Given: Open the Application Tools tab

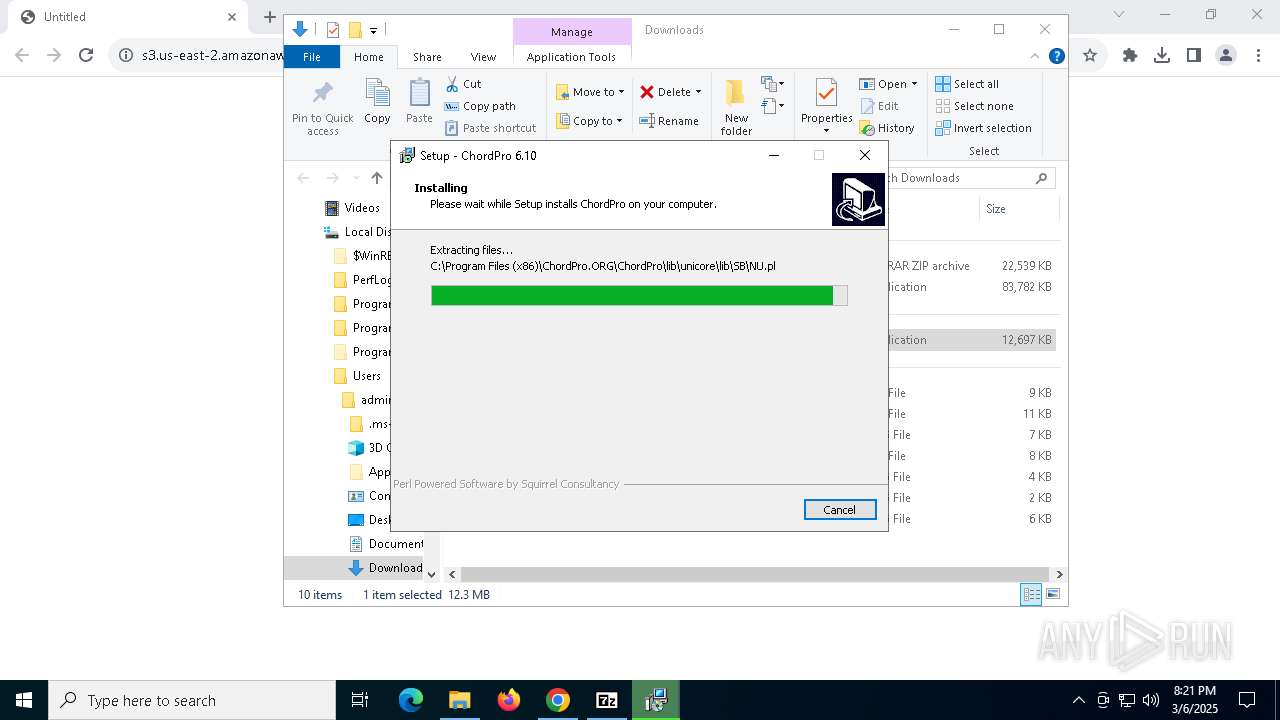Looking at the screenshot, I should 571,57.
